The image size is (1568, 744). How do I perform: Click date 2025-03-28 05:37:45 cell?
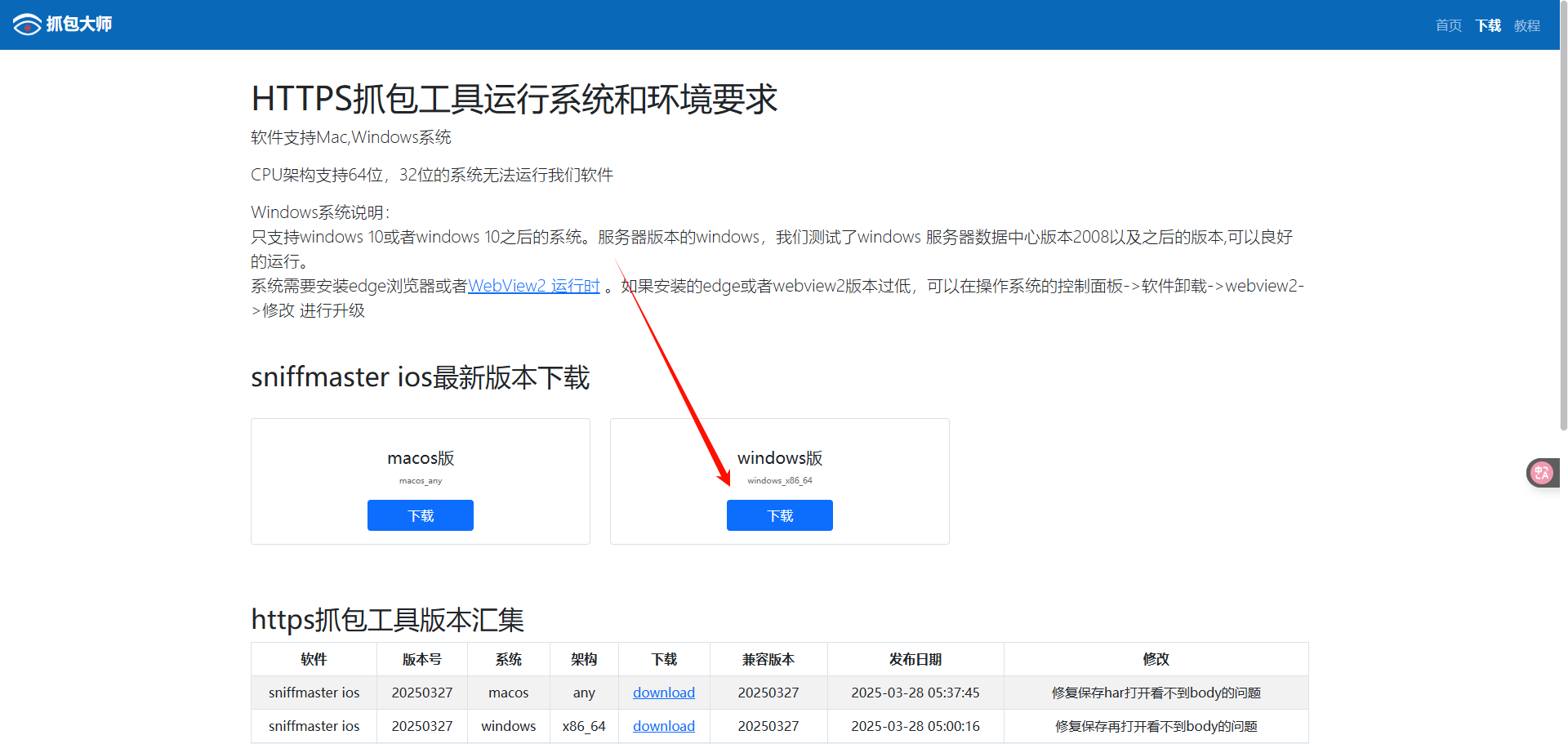[915, 693]
